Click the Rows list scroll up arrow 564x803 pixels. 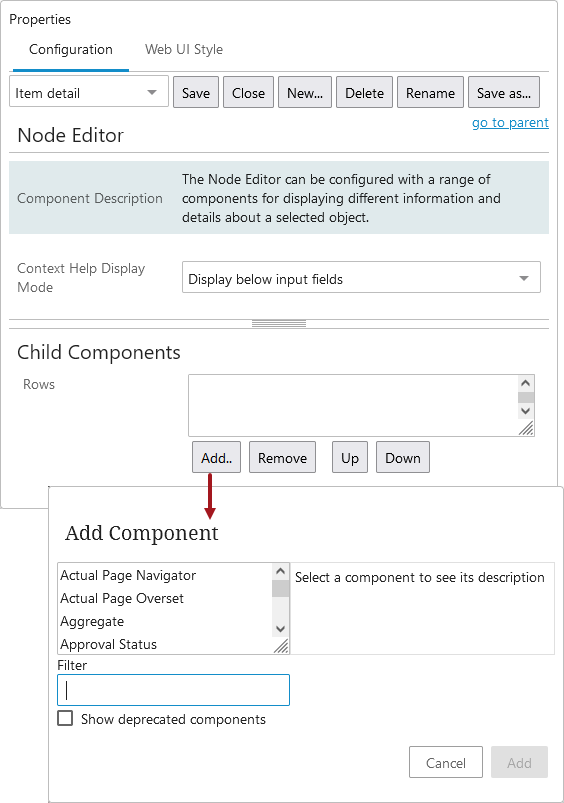pos(526,383)
